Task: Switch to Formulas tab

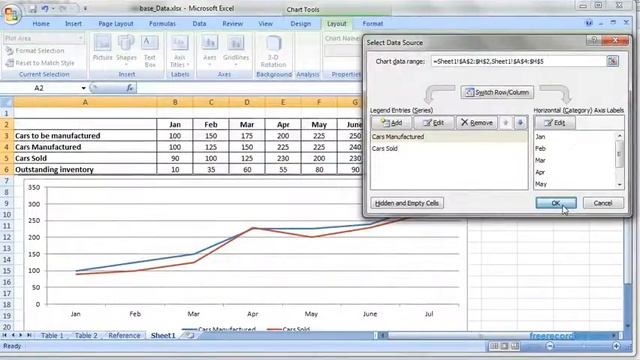Action: [162, 24]
